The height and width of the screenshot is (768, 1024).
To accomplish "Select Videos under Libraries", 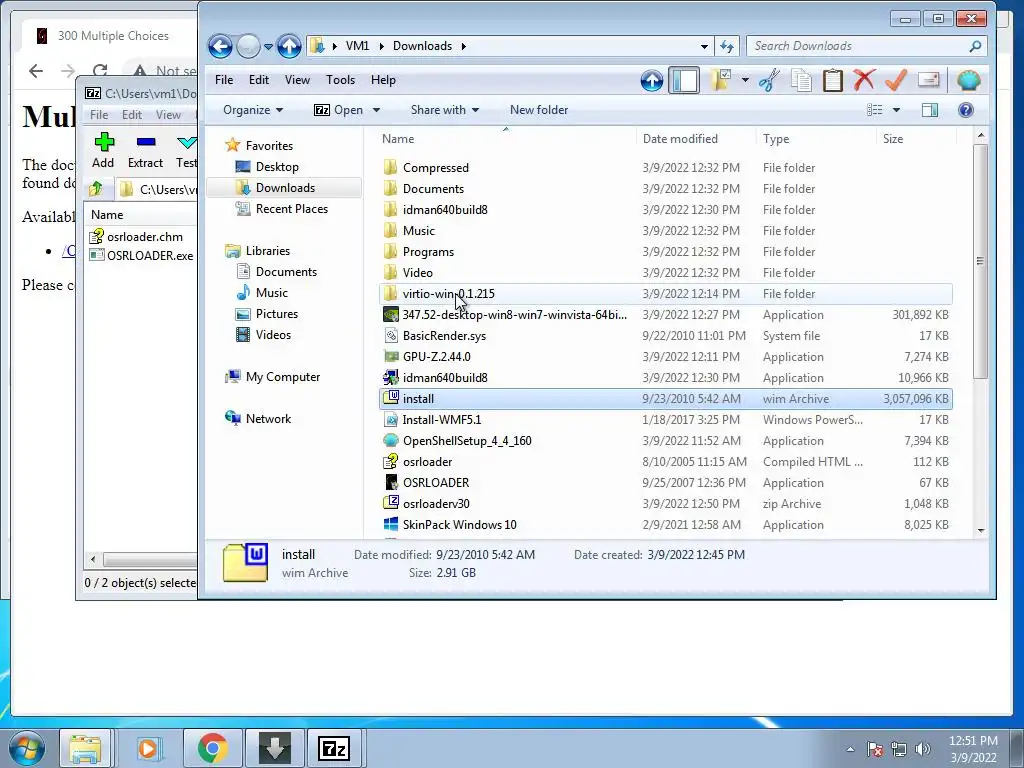I will [273, 334].
